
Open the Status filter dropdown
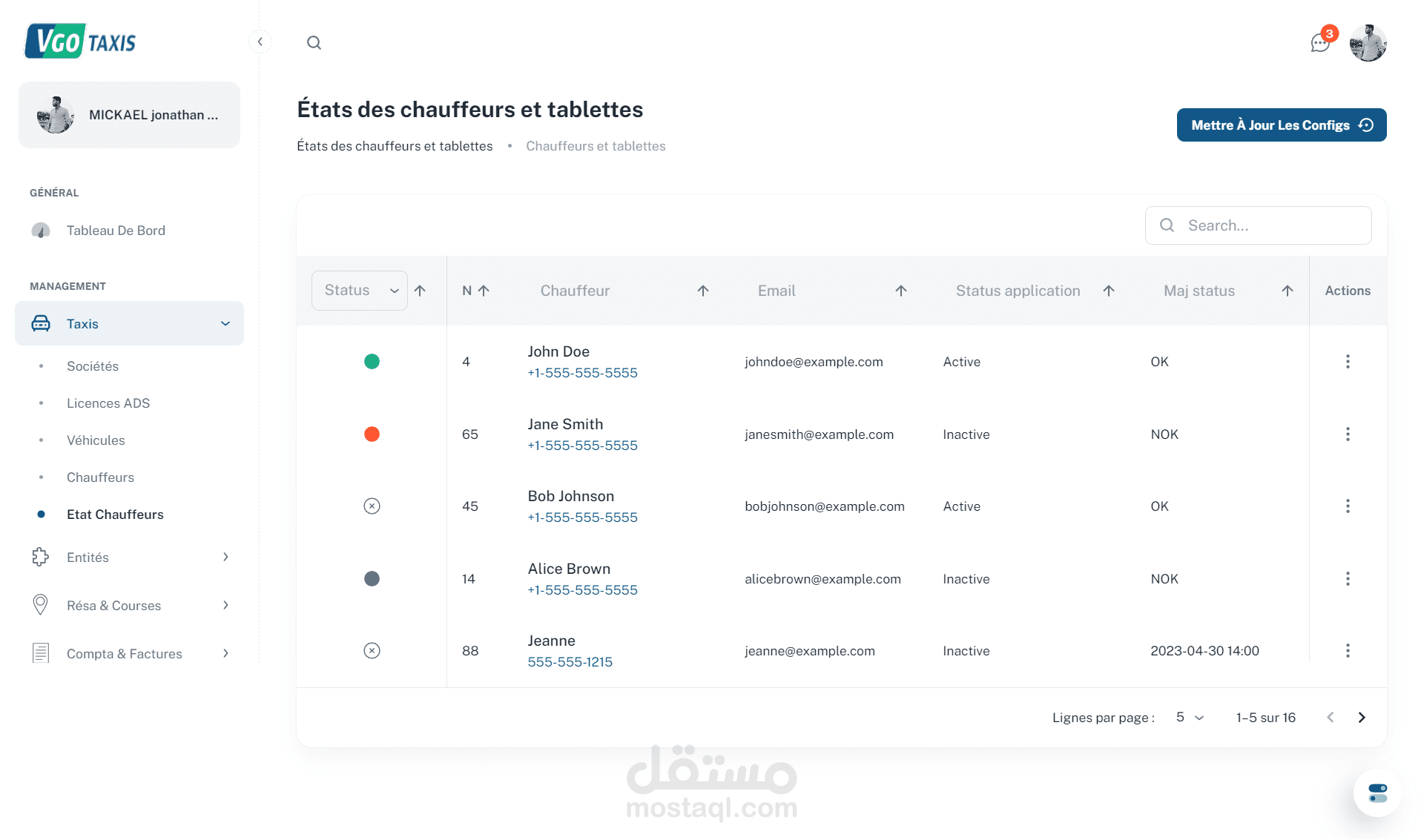[x=360, y=291]
